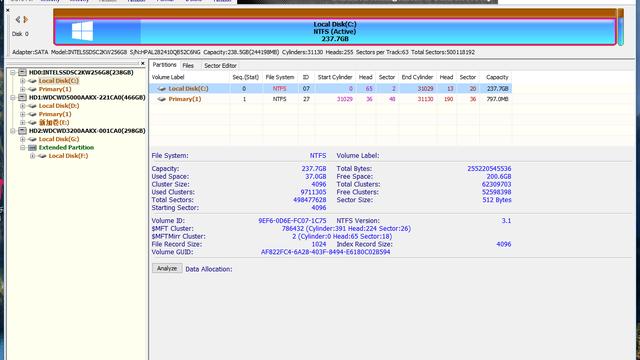
Task: Select Local Disk(F:) in the tree
Action: tap(68, 156)
